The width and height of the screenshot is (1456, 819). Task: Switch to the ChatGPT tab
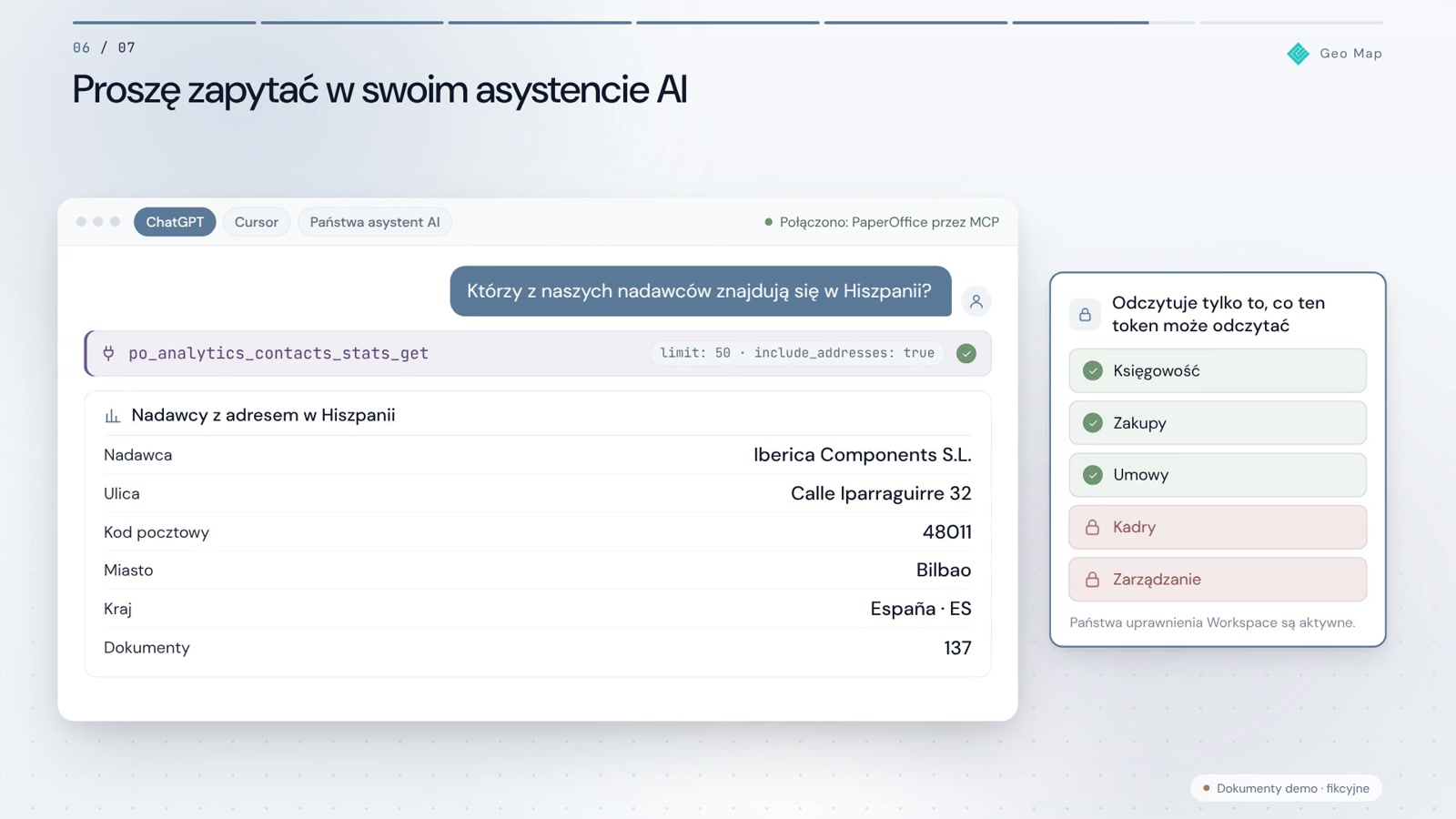175,222
